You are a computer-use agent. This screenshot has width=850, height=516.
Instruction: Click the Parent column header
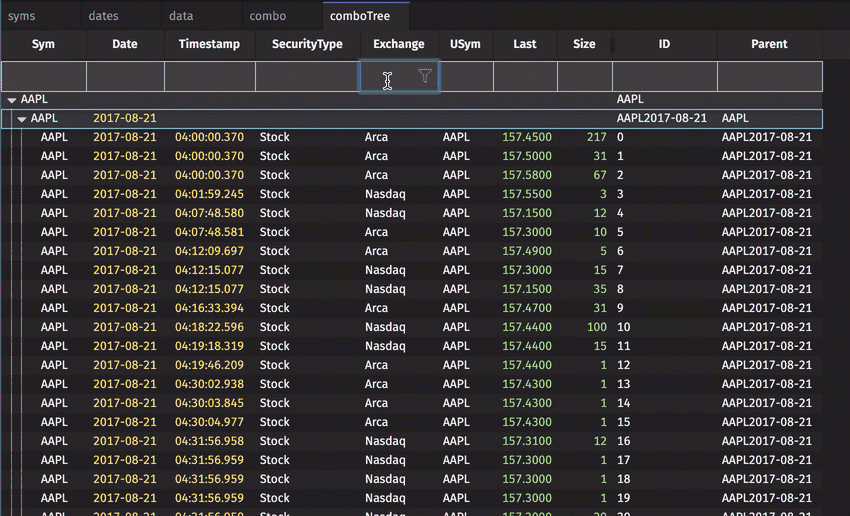click(x=769, y=44)
